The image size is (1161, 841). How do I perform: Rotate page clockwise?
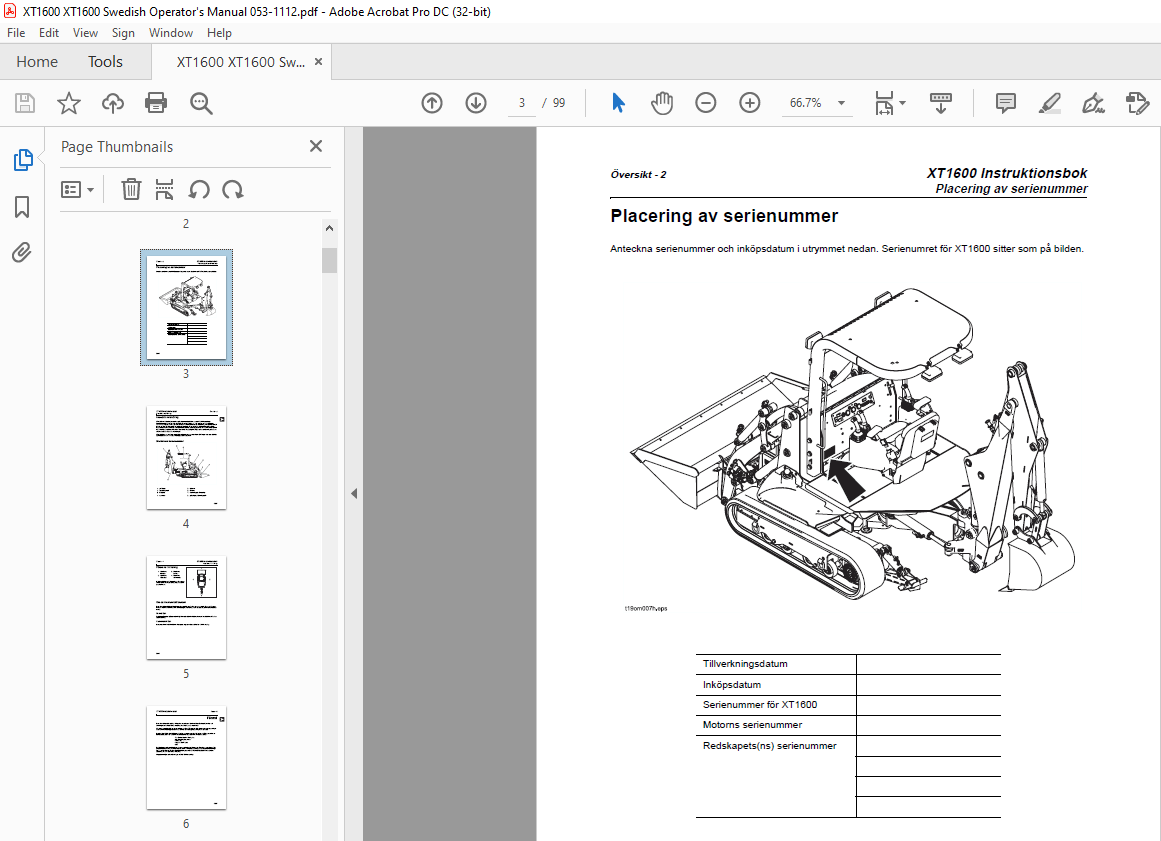pos(232,190)
